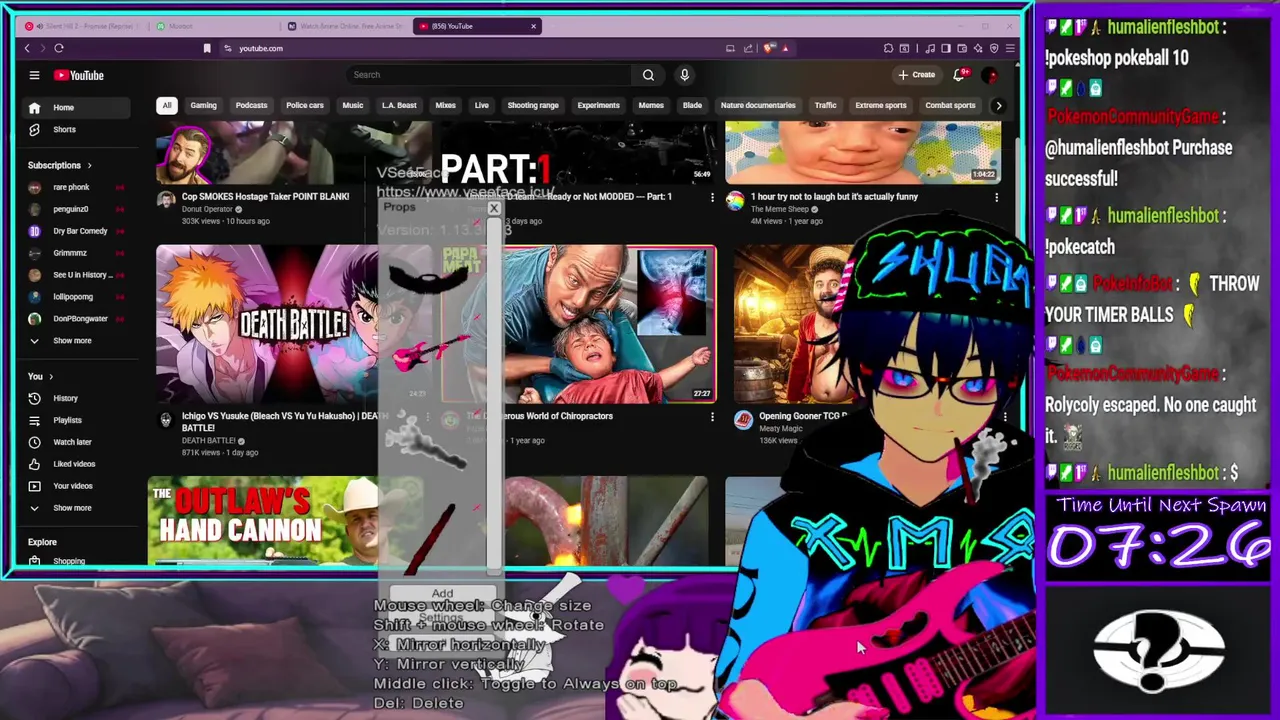Go forward in browser history
Viewport: 1280px width, 720px height.
(42, 48)
